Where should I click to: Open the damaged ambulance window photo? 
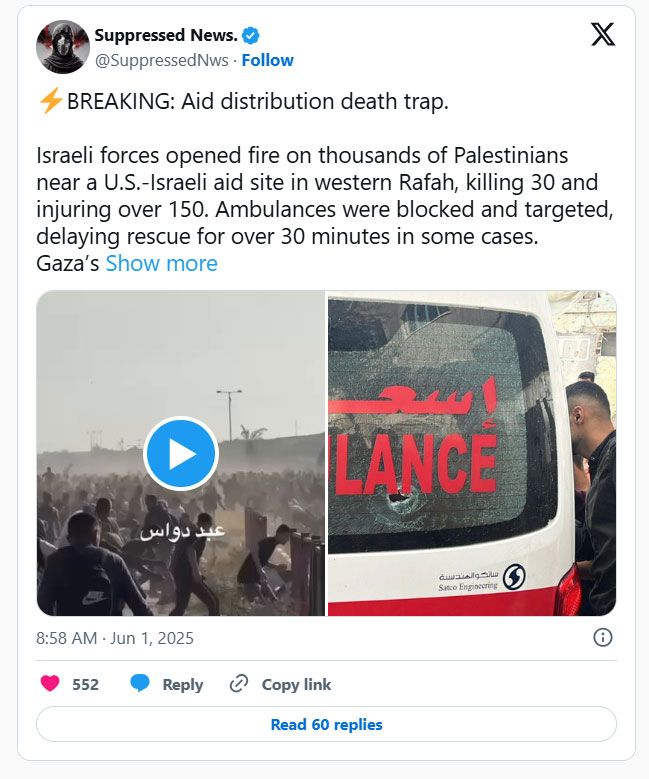pyautogui.click(x=472, y=453)
